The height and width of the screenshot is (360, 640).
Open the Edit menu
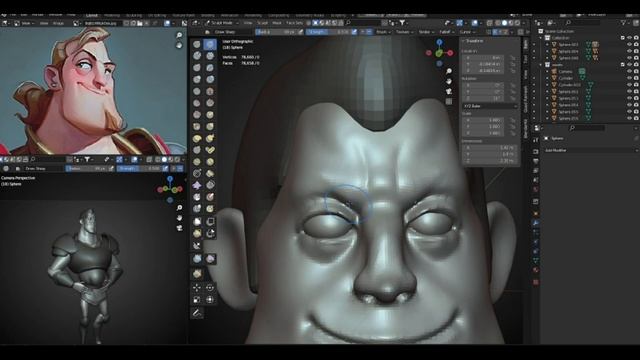pyautogui.click(x=24, y=15)
